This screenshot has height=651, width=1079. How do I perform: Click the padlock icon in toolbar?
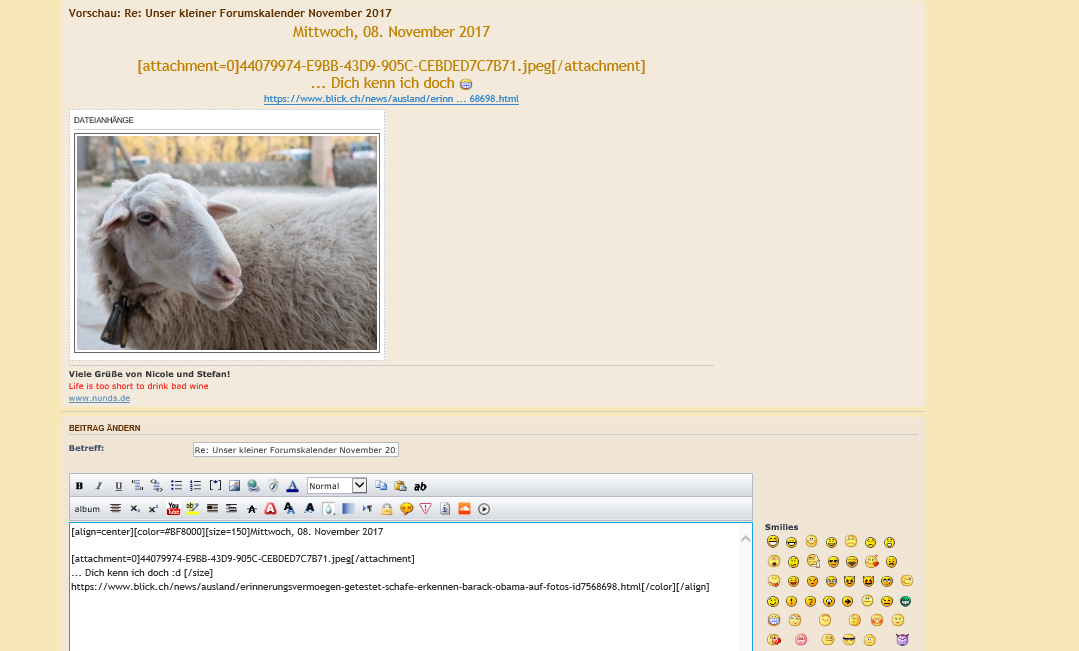click(x=386, y=509)
